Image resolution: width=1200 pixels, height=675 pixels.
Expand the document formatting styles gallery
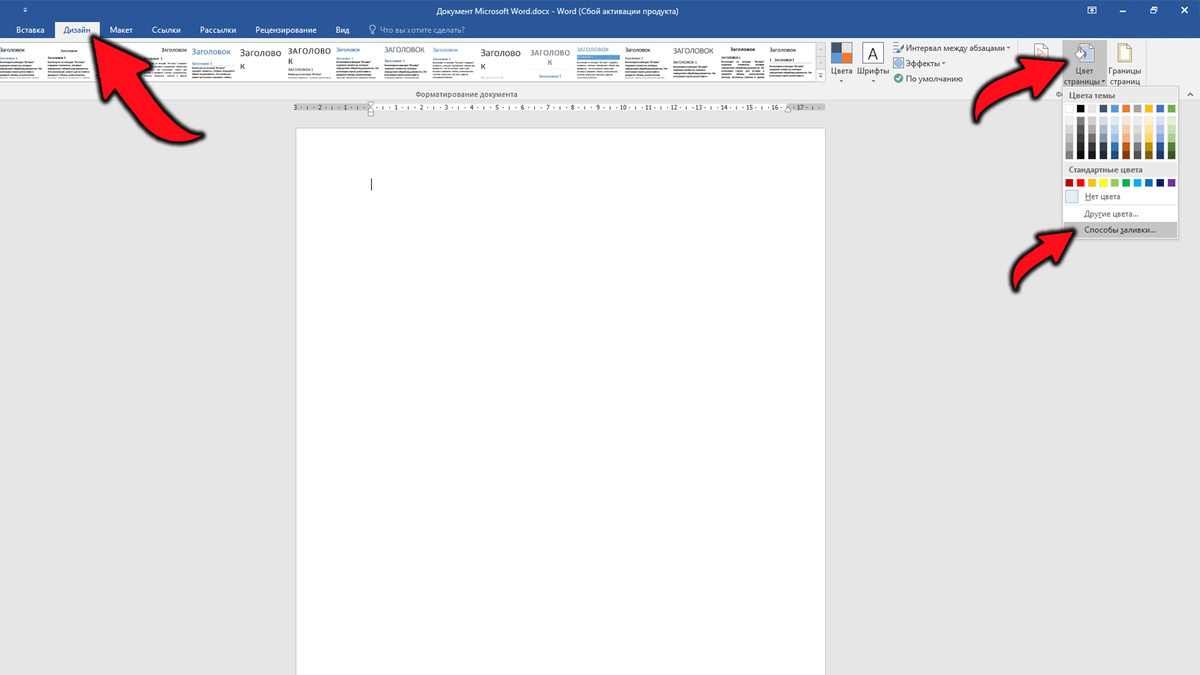pyautogui.click(x=821, y=75)
